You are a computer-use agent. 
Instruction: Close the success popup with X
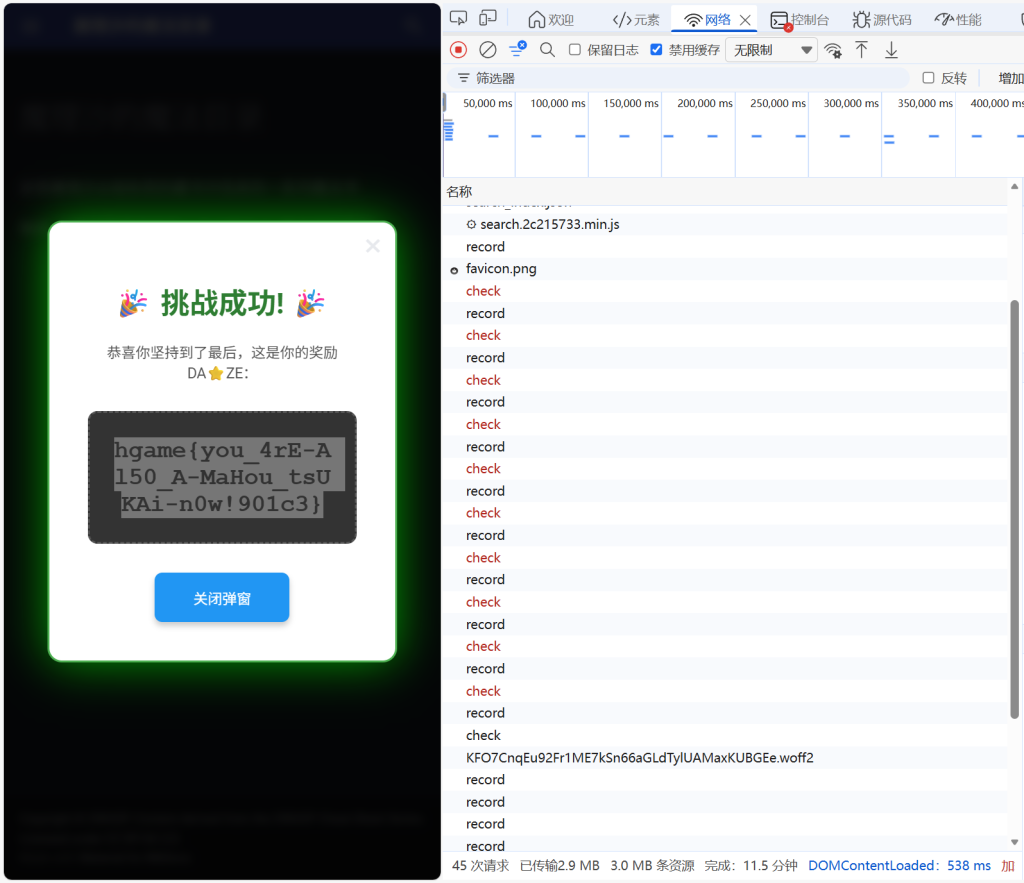373,246
